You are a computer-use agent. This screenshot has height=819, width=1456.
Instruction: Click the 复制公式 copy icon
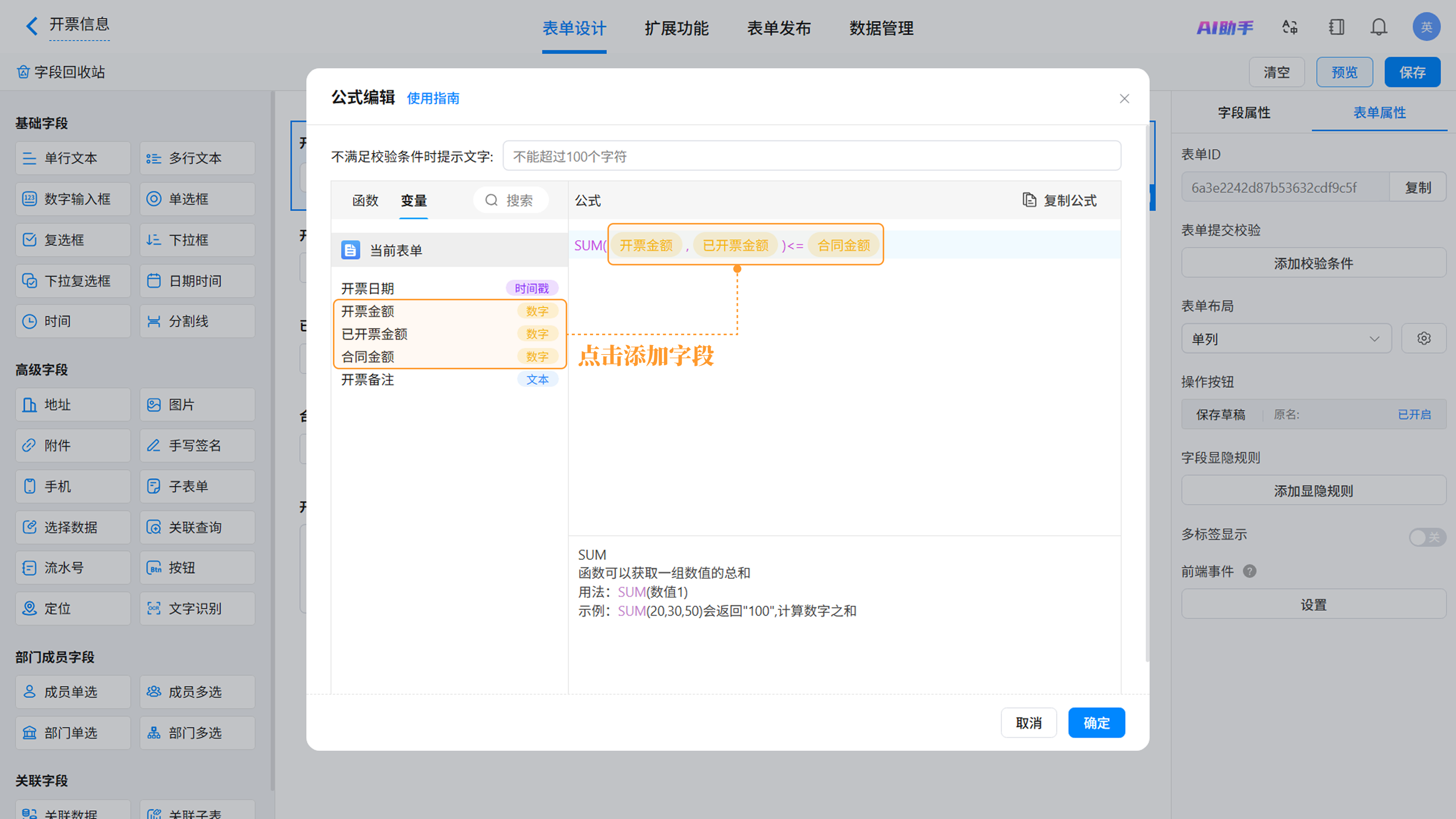tap(1030, 200)
